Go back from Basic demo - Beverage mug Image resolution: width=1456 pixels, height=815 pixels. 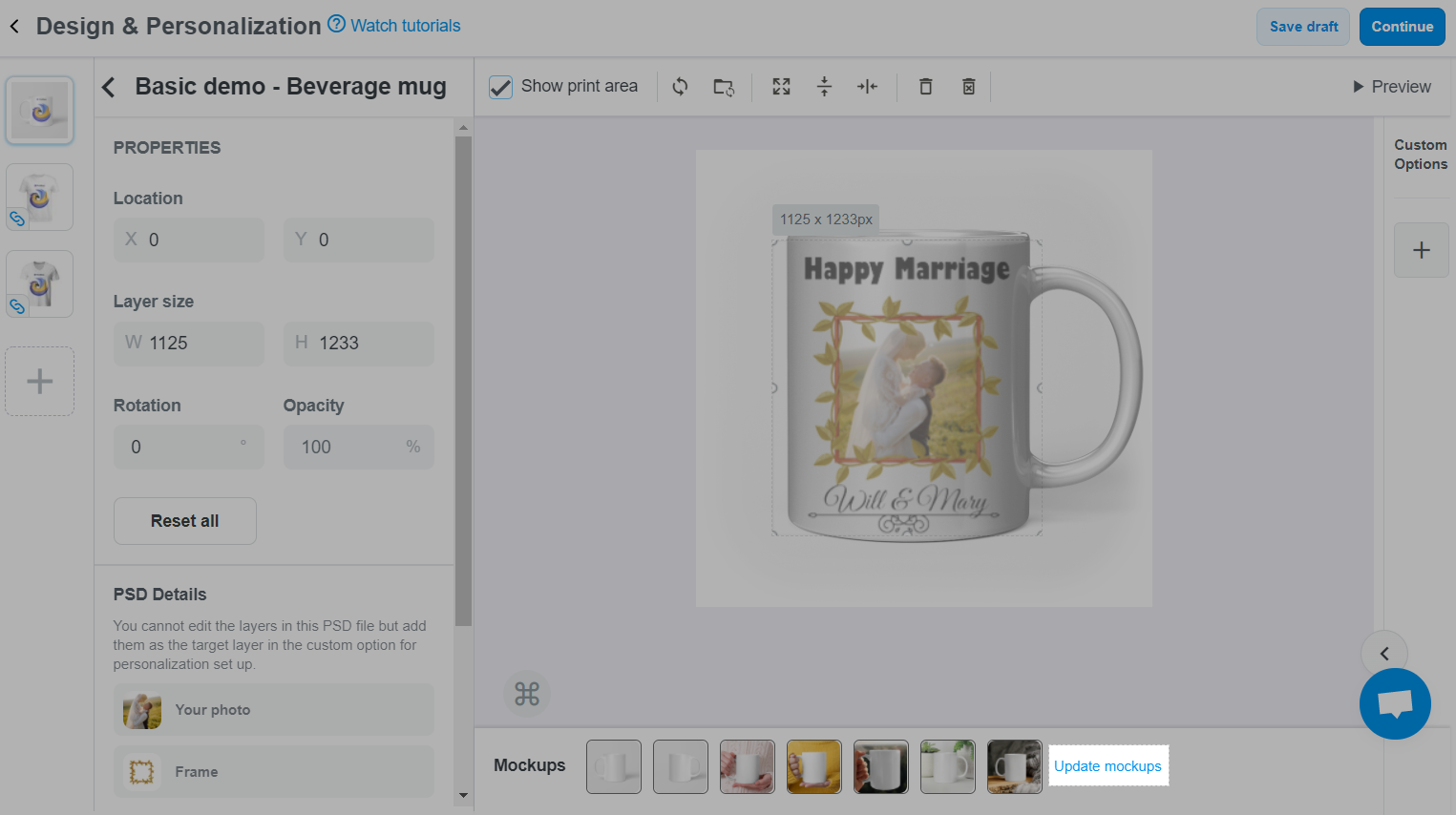tap(109, 87)
